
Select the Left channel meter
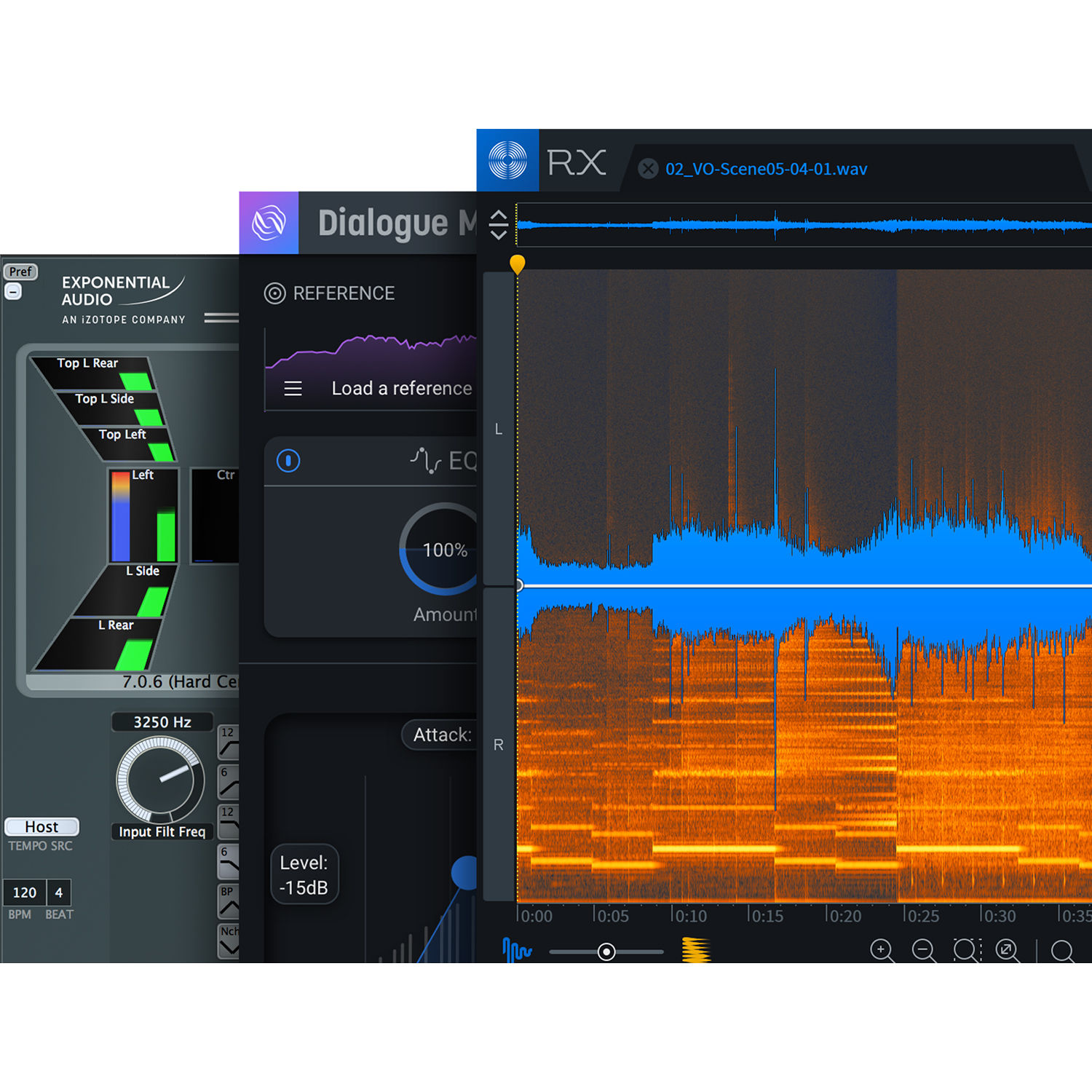pyautogui.click(x=143, y=515)
